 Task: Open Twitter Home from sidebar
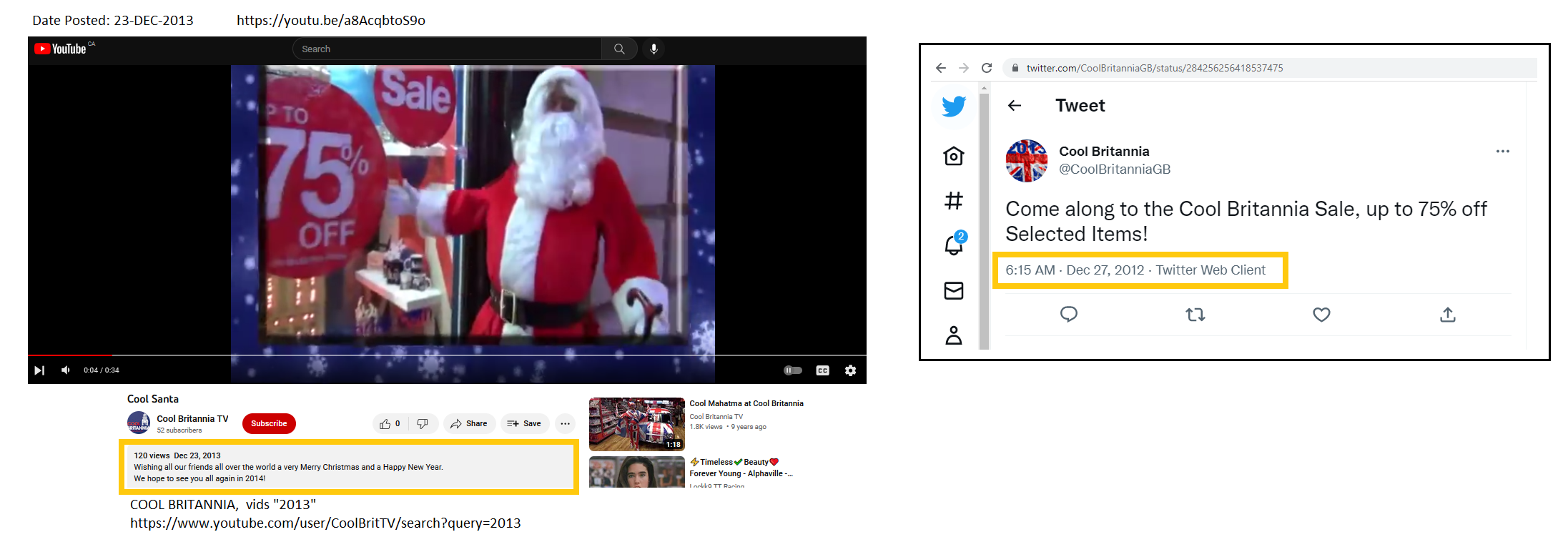pos(954,156)
